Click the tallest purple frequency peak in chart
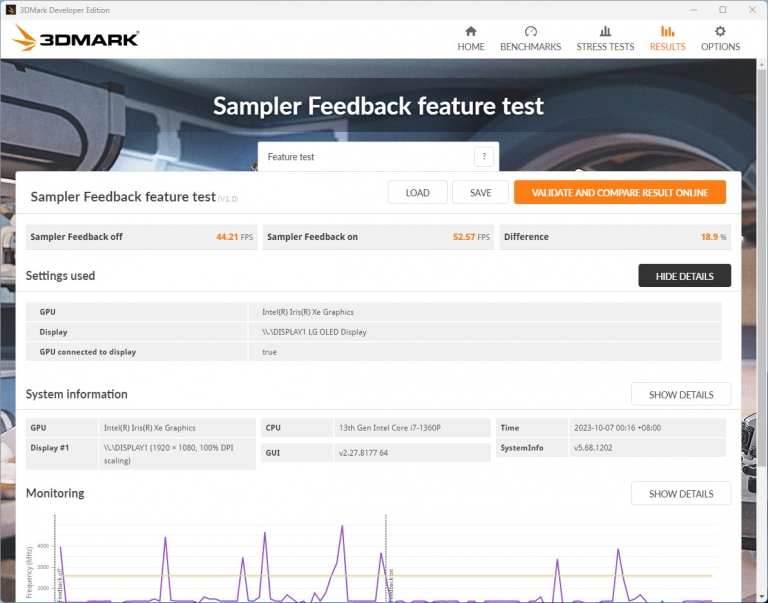768x603 pixels. [342, 527]
